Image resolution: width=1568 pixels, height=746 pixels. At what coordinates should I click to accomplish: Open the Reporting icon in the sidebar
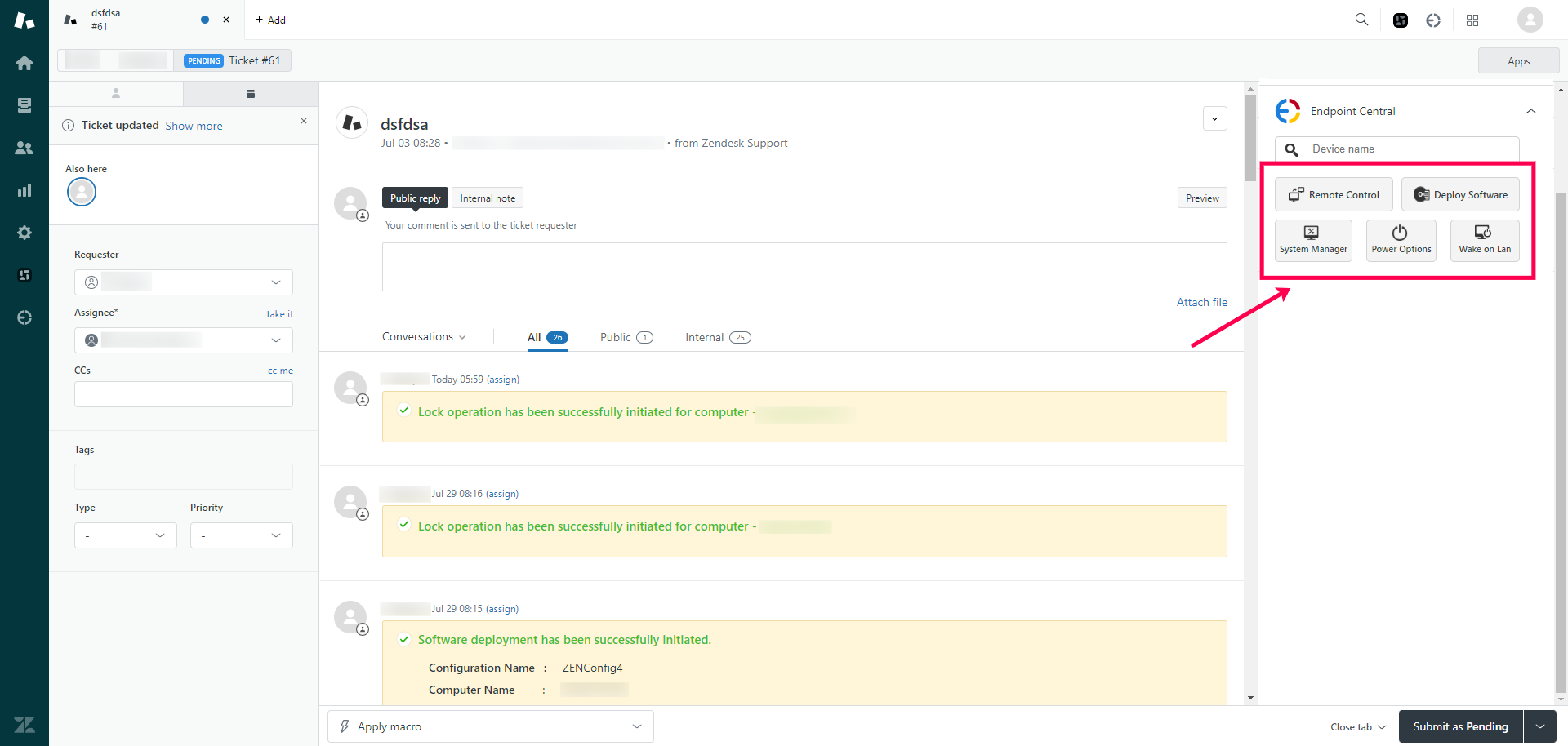click(24, 190)
